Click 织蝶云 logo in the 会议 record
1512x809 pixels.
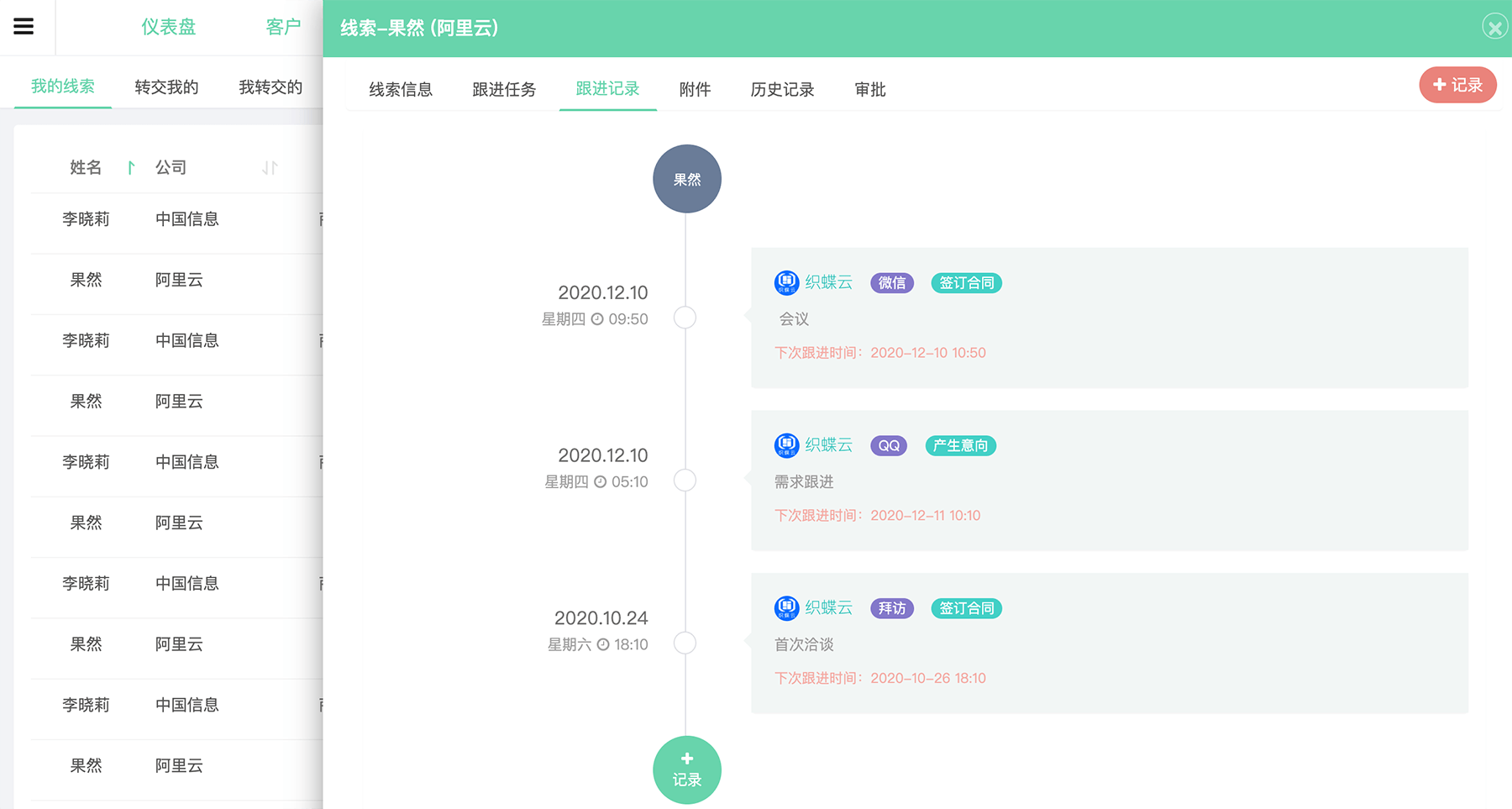tap(786, 282)
